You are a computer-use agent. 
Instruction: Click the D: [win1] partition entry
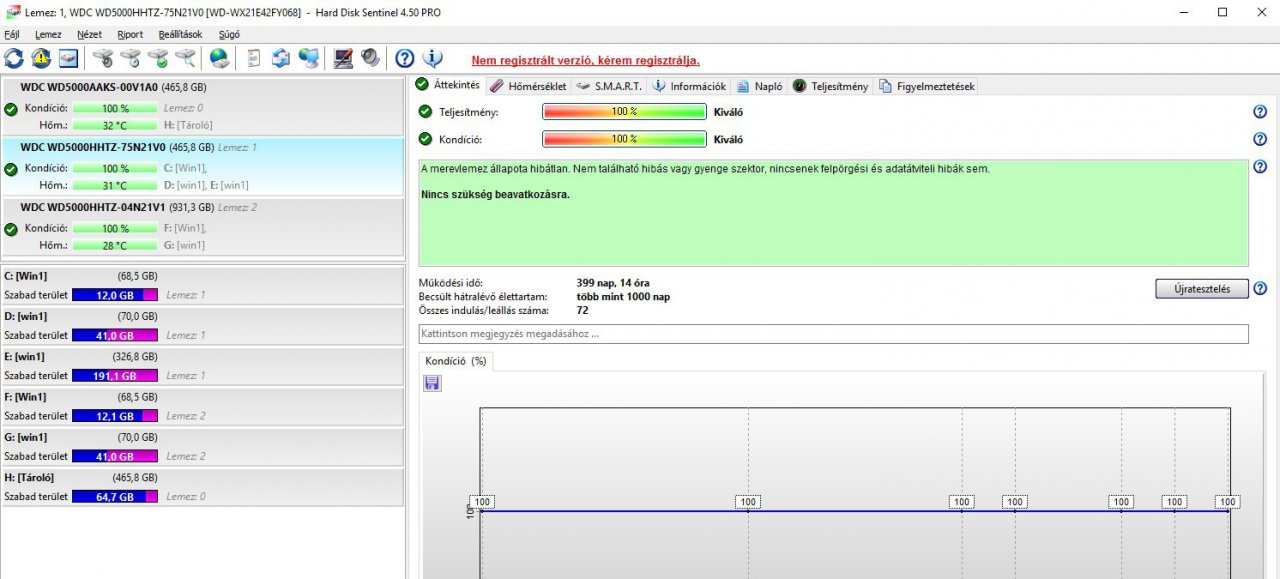pos(203,326)
